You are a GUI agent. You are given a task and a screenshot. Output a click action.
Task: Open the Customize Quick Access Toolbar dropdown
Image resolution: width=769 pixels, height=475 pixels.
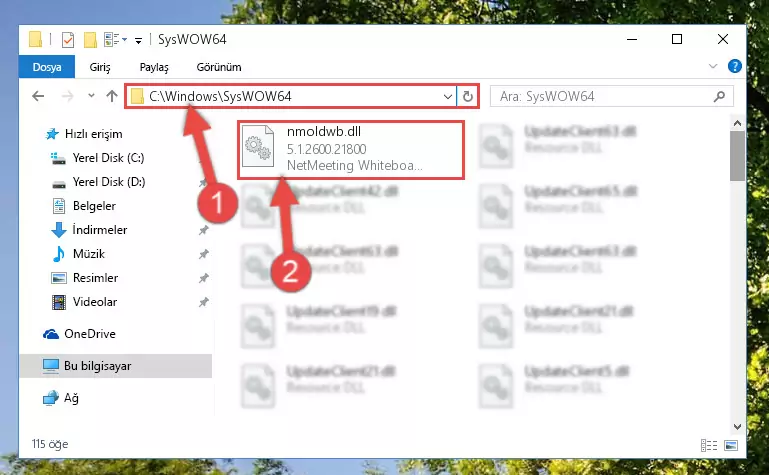[x=139, y=40]
